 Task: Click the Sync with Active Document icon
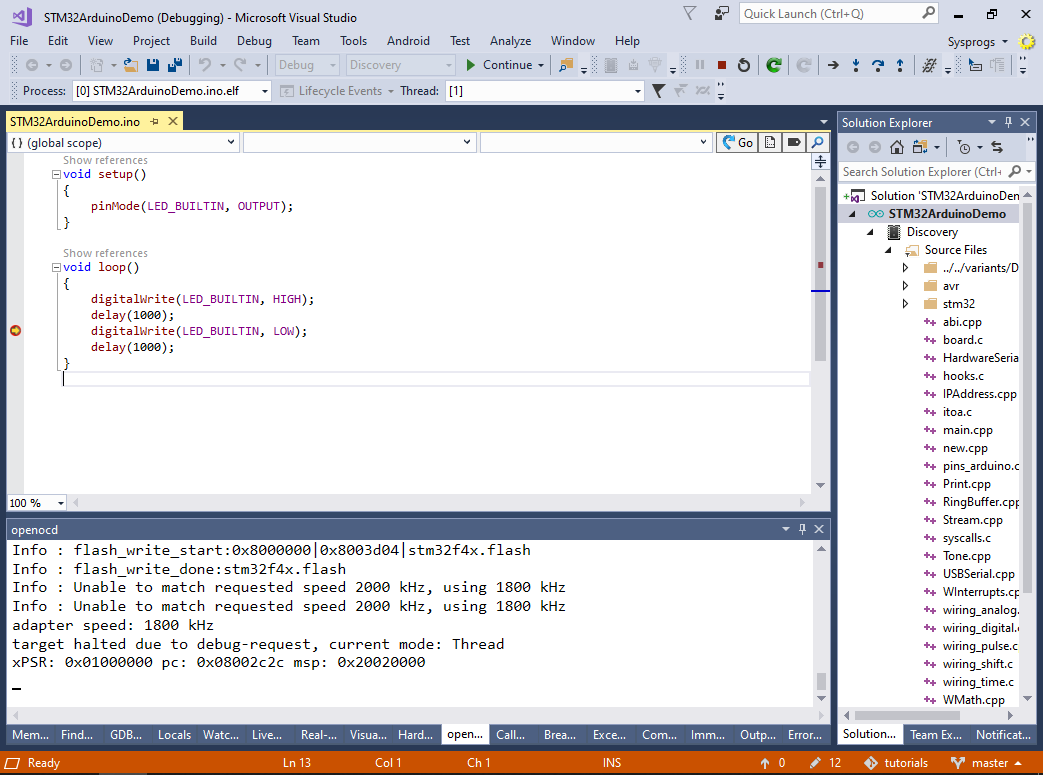(996, 147)
